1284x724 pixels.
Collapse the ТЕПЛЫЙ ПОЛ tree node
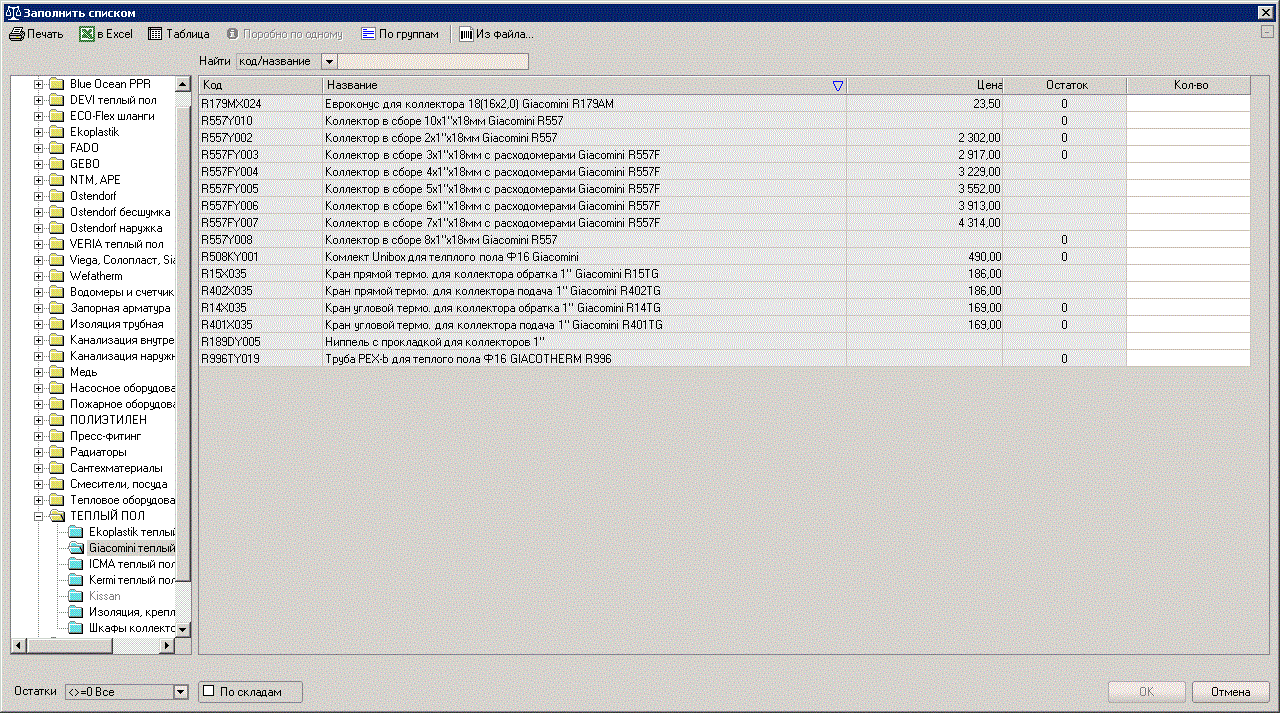click(39, 516)
